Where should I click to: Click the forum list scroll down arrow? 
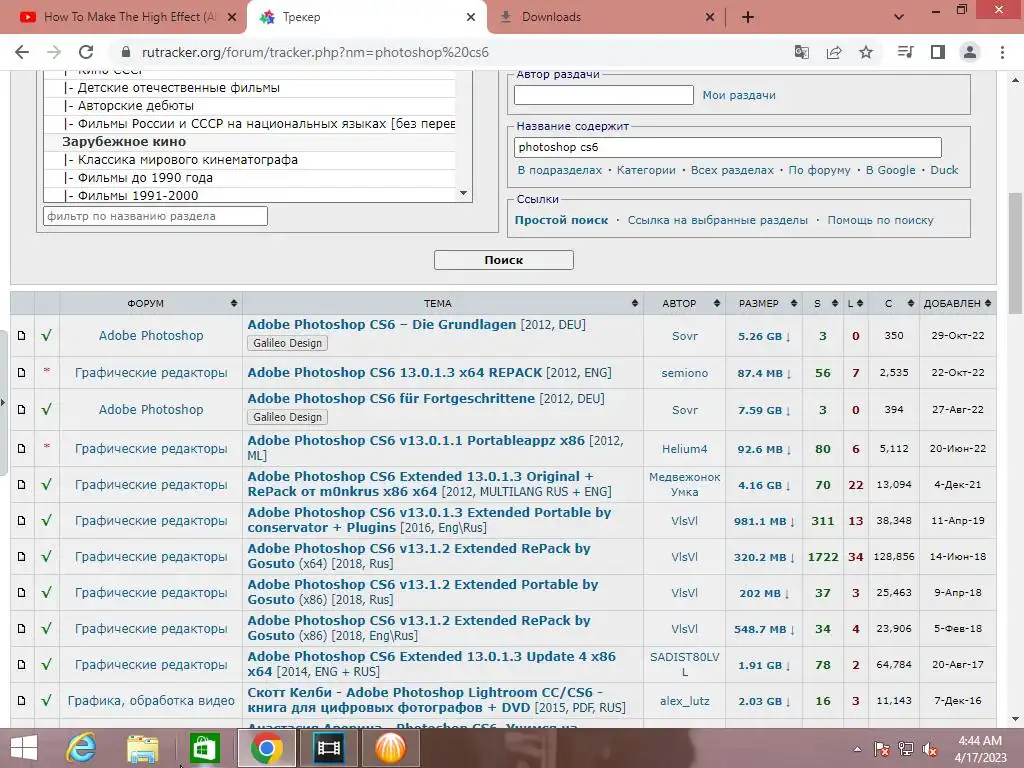coord(464,193)
